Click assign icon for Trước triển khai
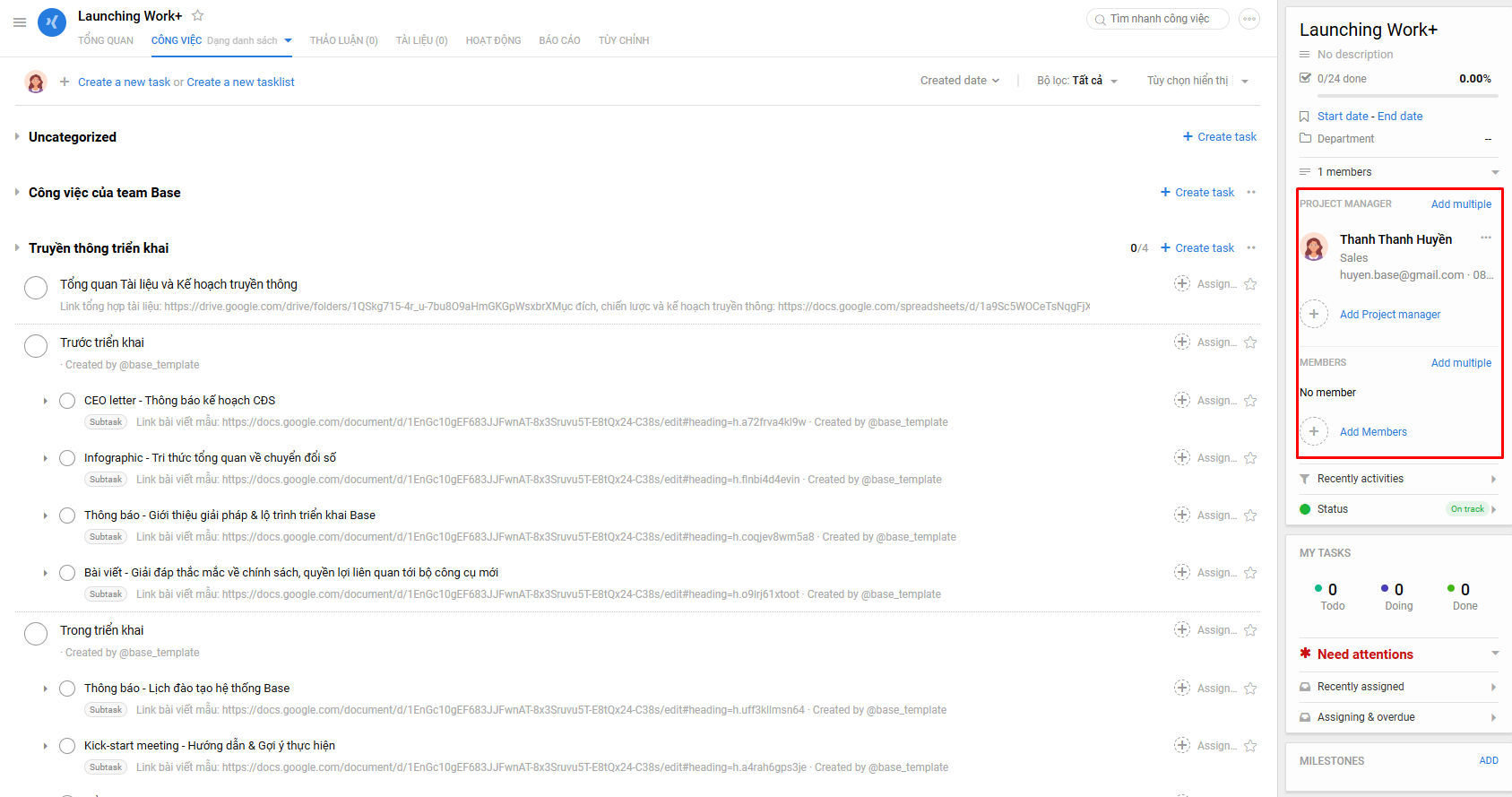The image size is (1512, 797). 1182,342
